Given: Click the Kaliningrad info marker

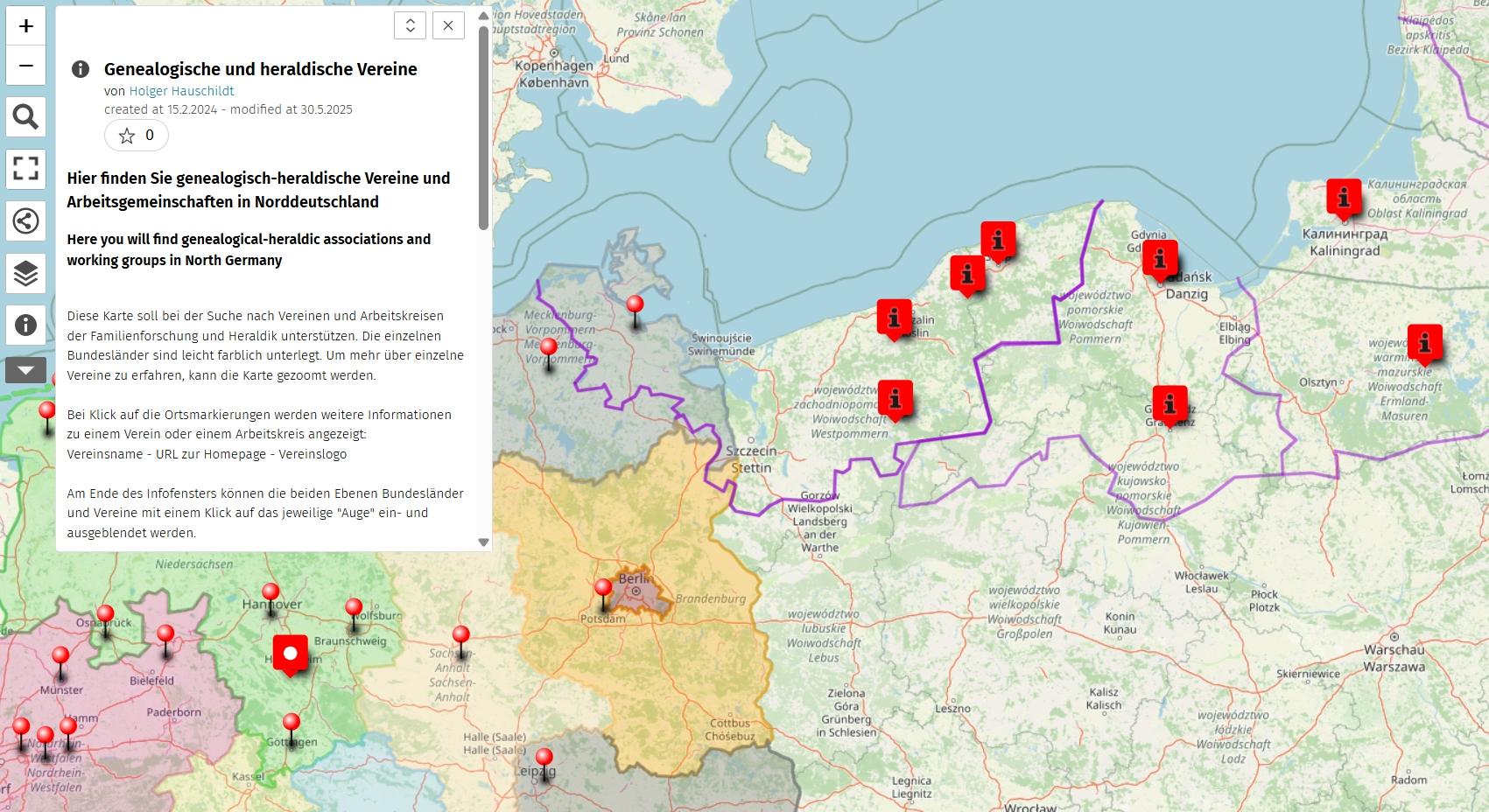Looking at the screenshot, I should pos(1344,197).
